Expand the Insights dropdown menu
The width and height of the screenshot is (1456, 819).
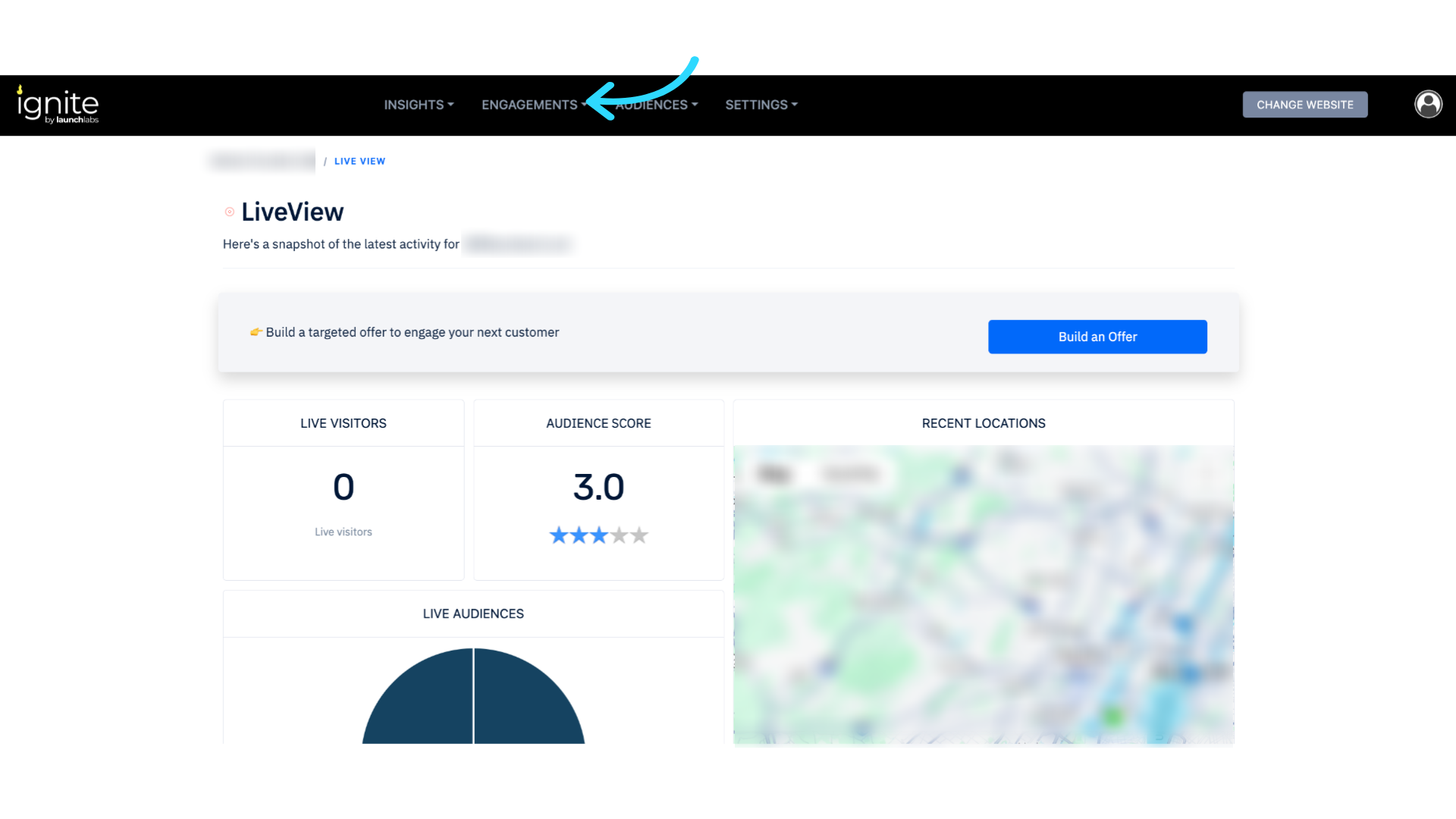click(x=419, y=105)
